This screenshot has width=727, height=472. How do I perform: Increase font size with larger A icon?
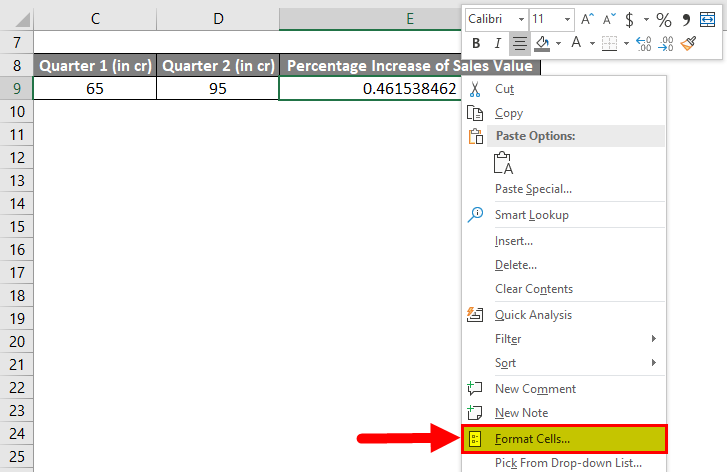tap(587, 19)
